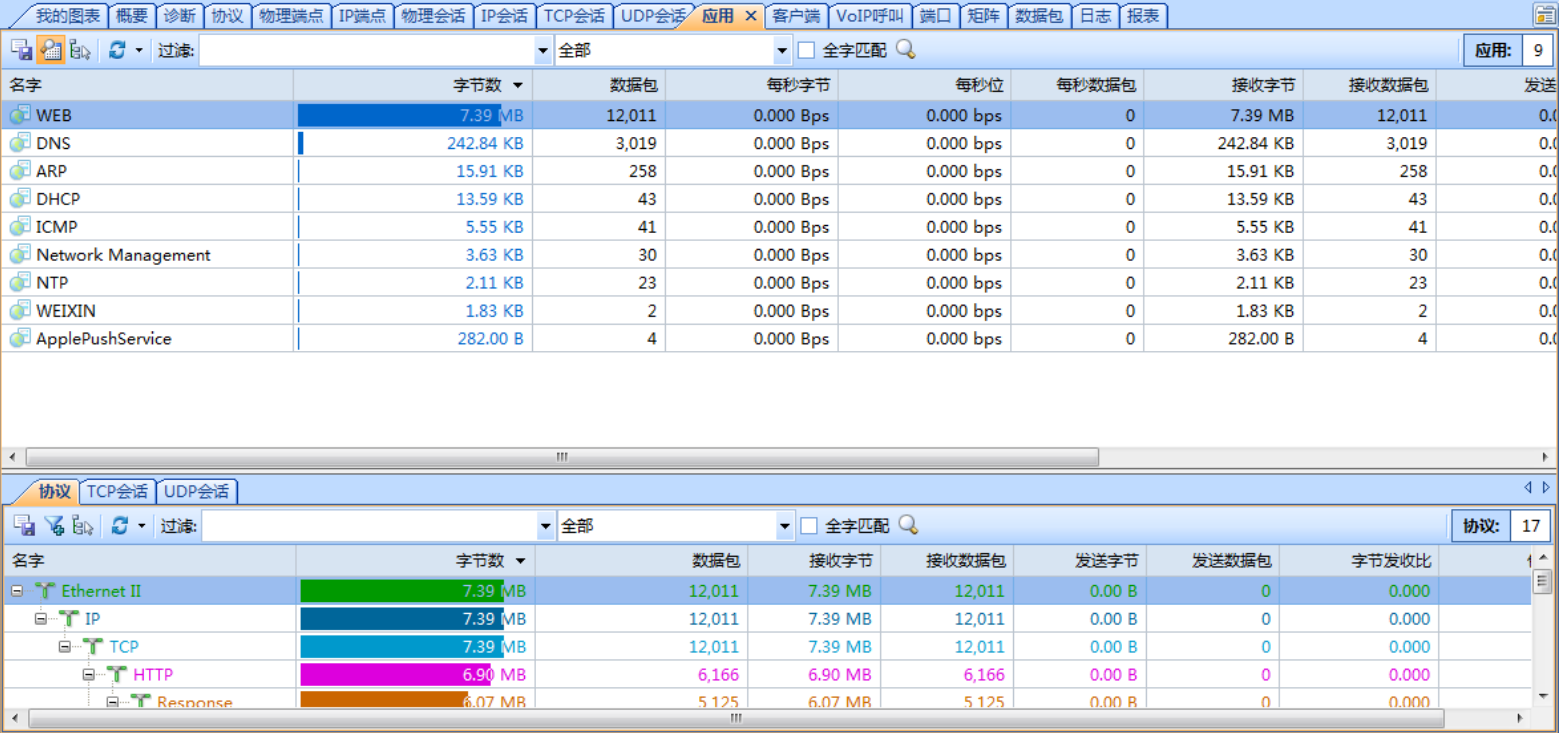Click the save icon in the lower protocol toolbar
The image size is (1560, 733).
point(24,525)
